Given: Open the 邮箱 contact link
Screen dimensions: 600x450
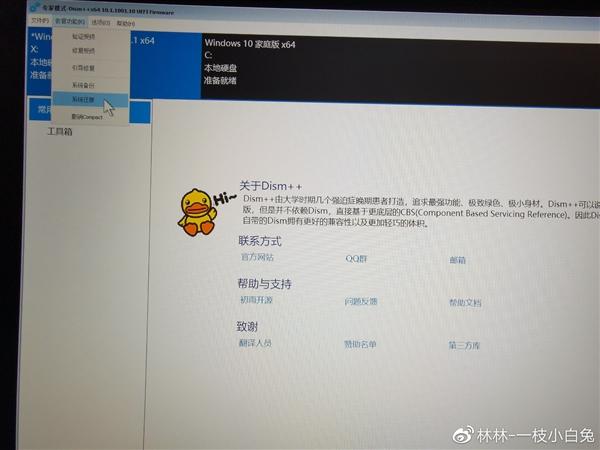Looking at the screenshot, I should [x=457, y=260].
